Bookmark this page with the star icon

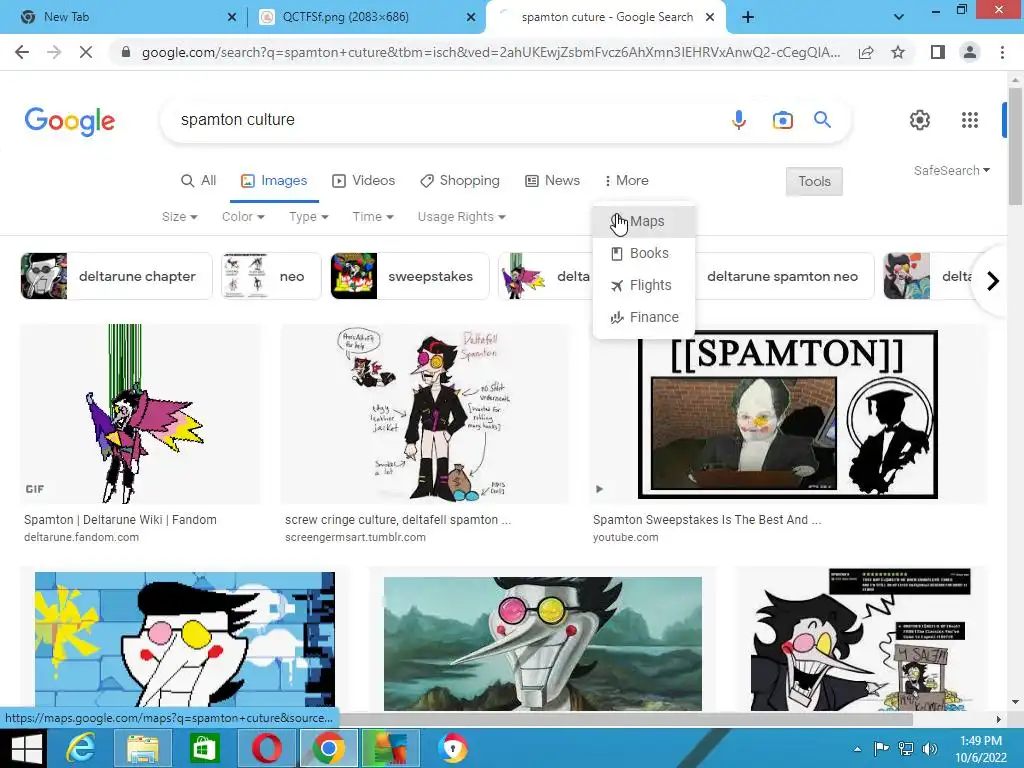pos(898,52)
